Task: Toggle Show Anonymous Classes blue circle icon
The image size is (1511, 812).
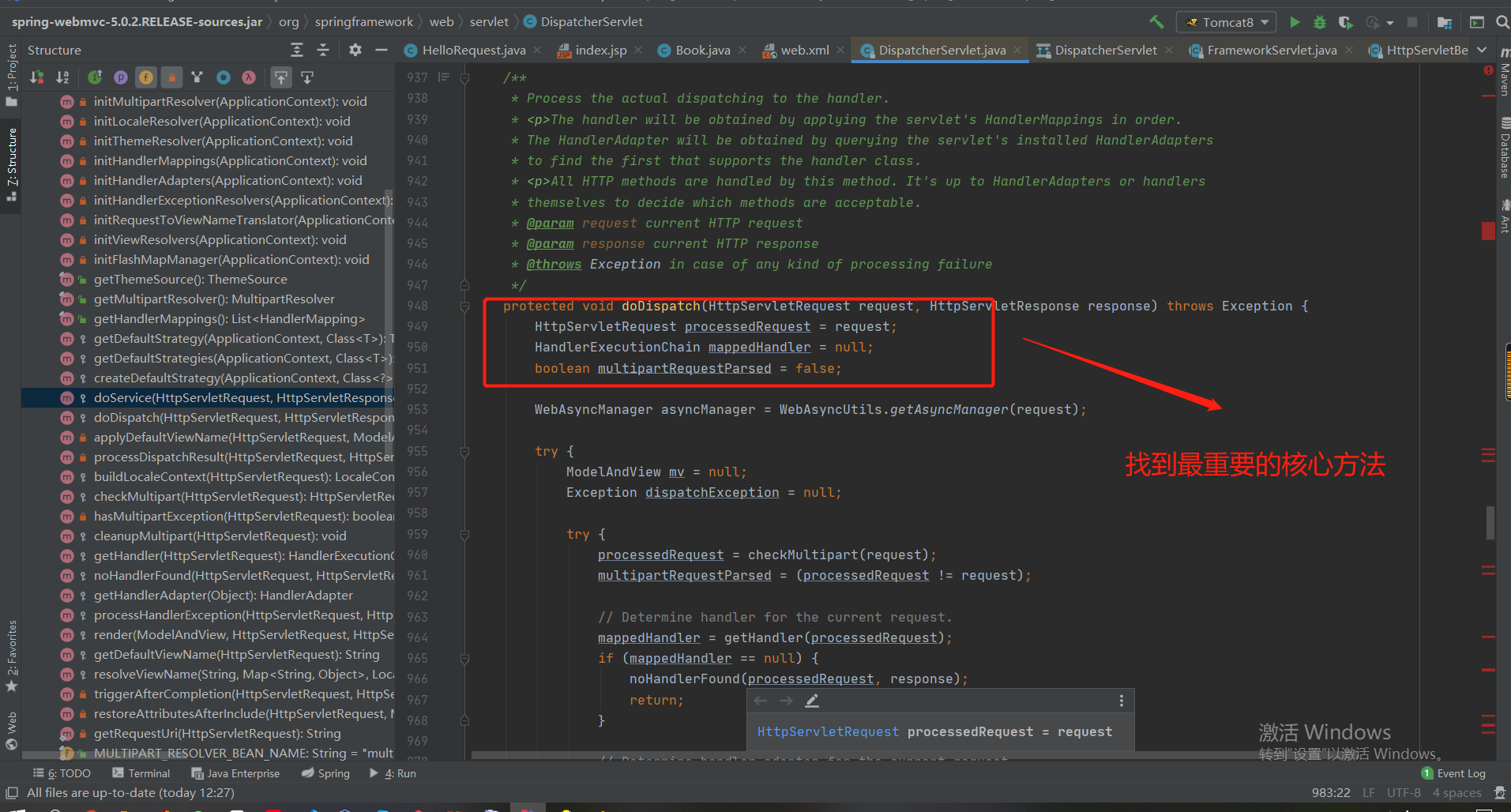Action: point(224,77)
